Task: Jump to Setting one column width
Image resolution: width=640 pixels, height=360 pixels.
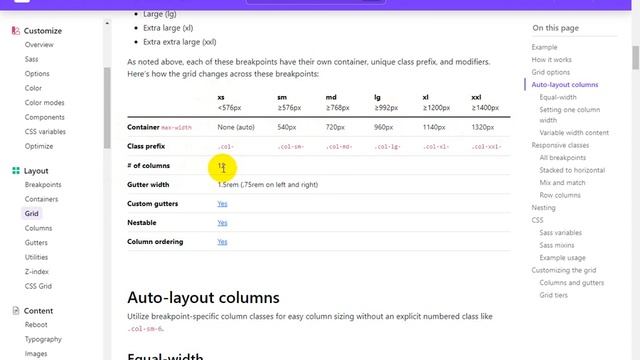Action: coord(569,115)
